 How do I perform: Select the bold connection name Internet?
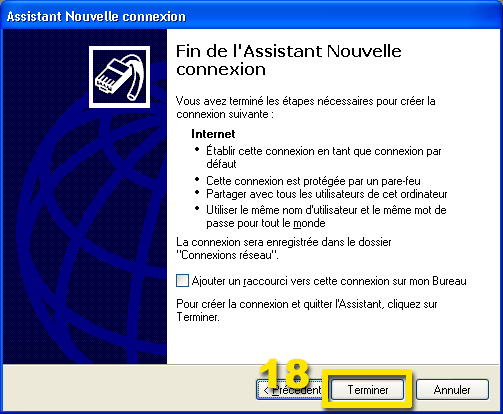[213, 134]
